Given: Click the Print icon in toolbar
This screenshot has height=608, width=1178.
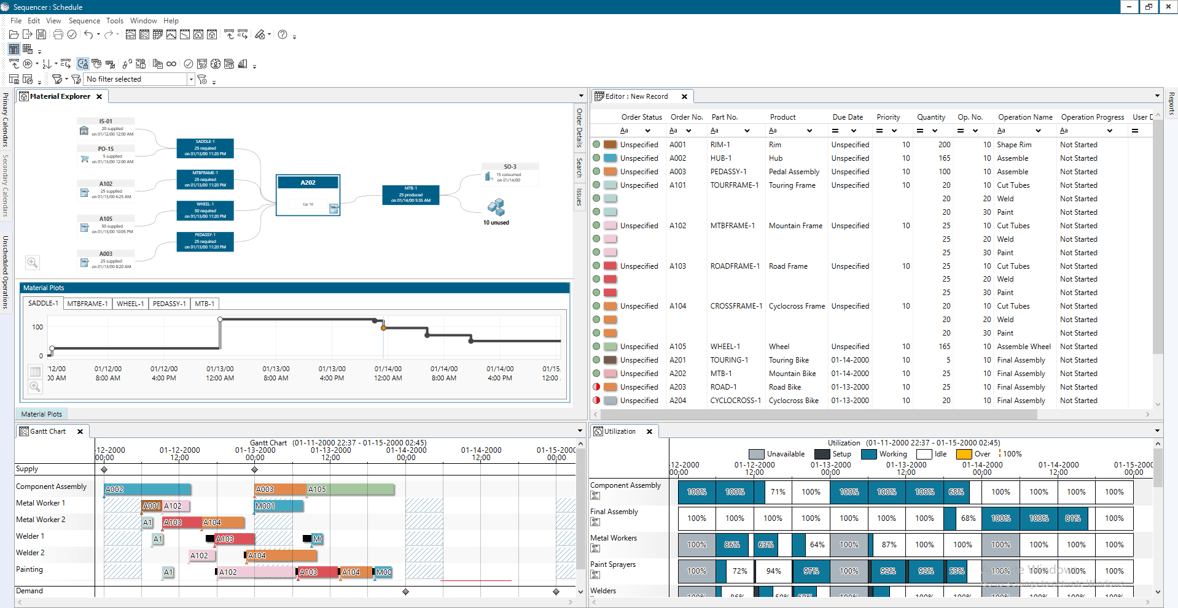Looking at the screenshot, I should [x=58, y=35].
